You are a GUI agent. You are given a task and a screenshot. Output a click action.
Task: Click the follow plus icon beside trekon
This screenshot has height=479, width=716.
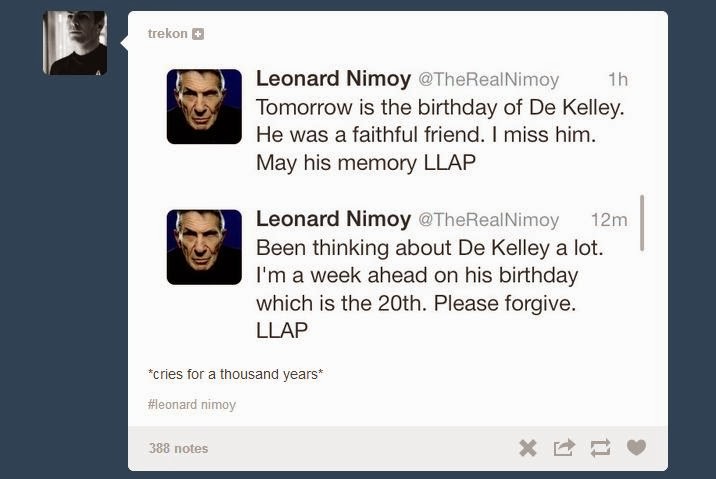click(198, 34)
